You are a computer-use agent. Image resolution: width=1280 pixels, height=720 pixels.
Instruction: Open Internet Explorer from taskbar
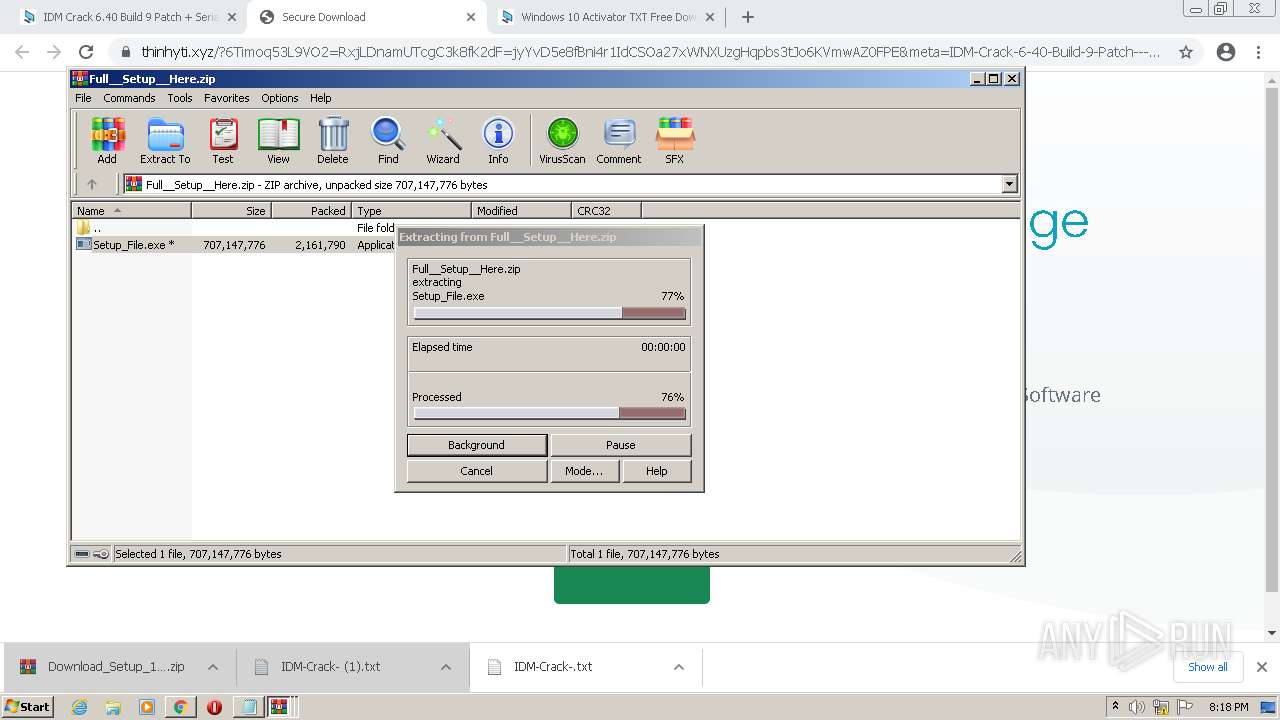(79, 707)
